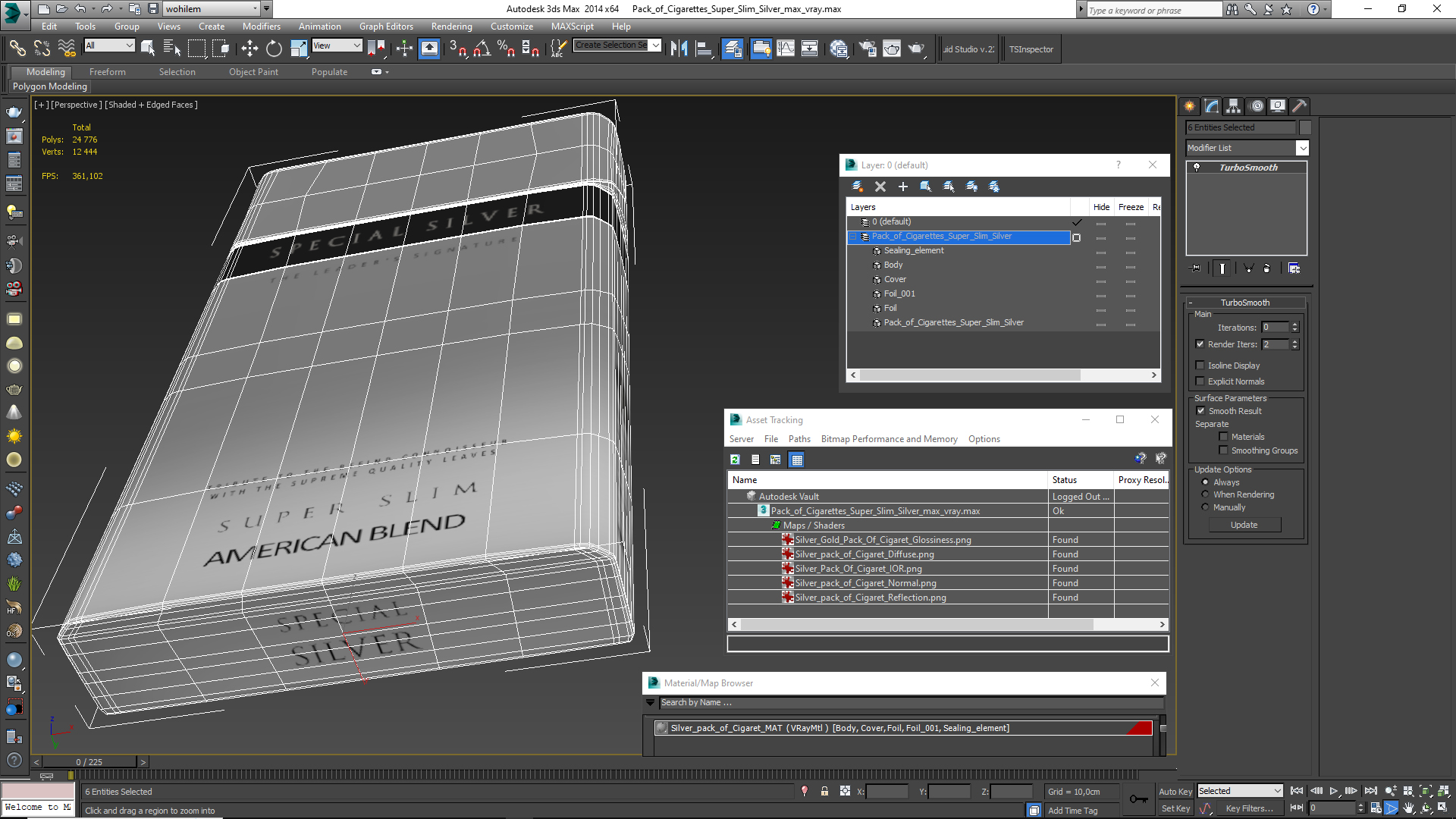Screen dimensions: 1456x819
Task: Select Manually update option
Action: point(1206,507)
